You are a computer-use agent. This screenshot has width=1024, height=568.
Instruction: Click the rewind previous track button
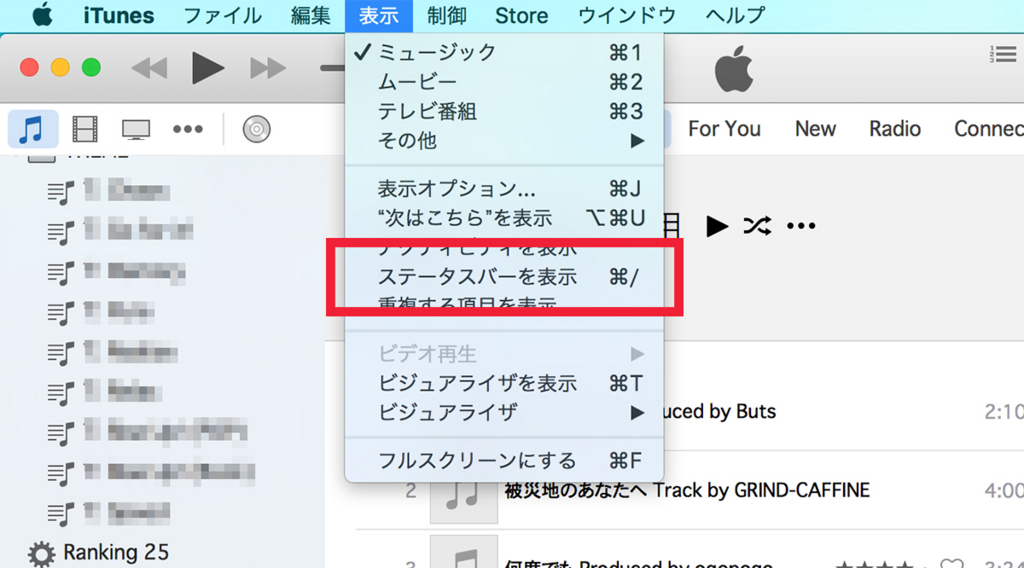point(150,68)
